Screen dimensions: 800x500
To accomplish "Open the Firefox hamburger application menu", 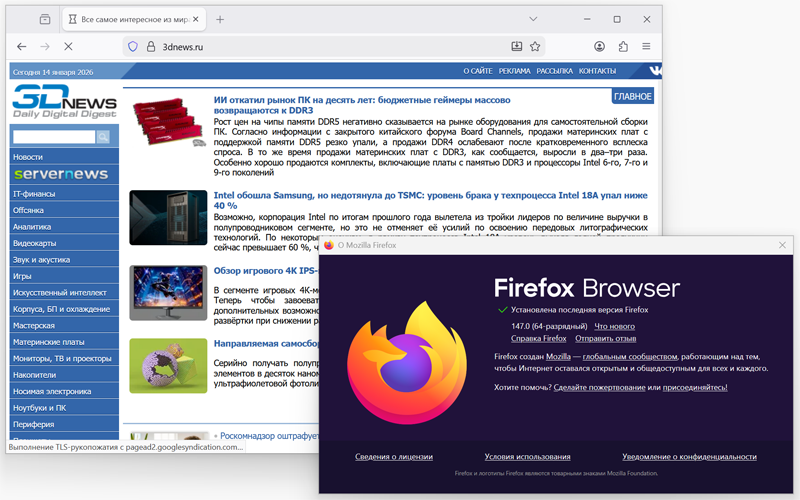I will [647, 46].
